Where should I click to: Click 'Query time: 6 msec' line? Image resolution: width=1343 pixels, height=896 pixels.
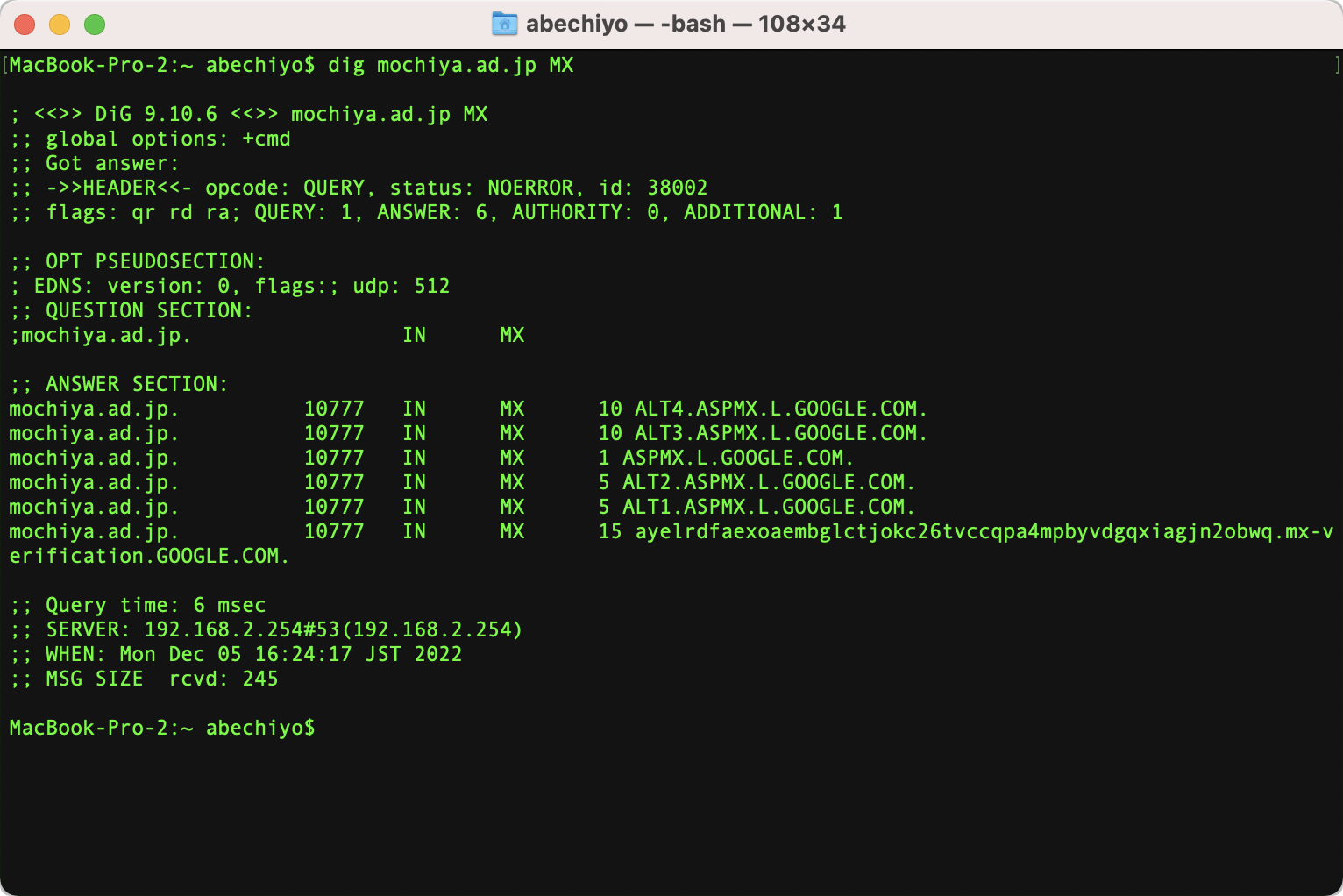point(138,606)
